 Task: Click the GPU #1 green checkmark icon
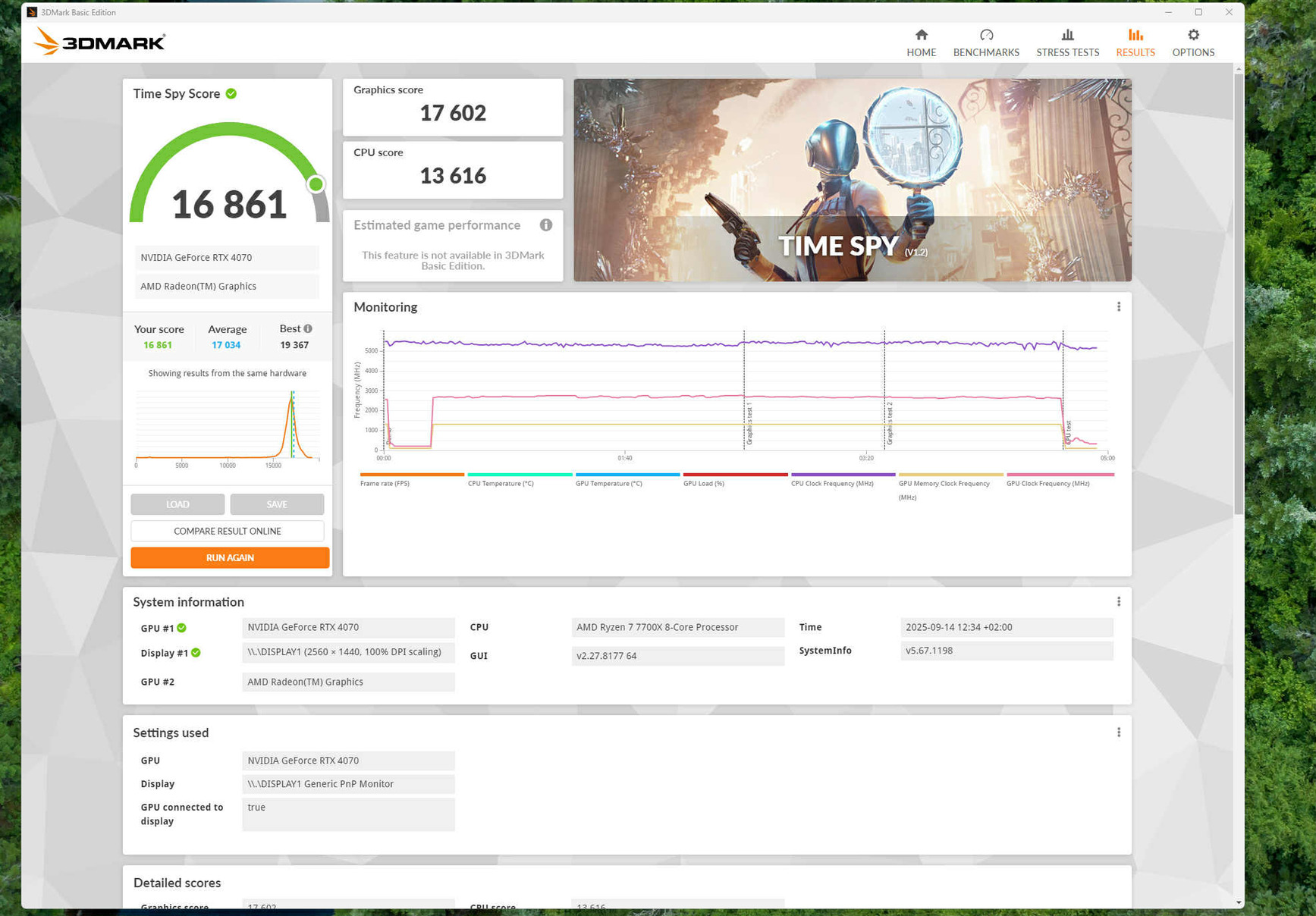[182, 628]
